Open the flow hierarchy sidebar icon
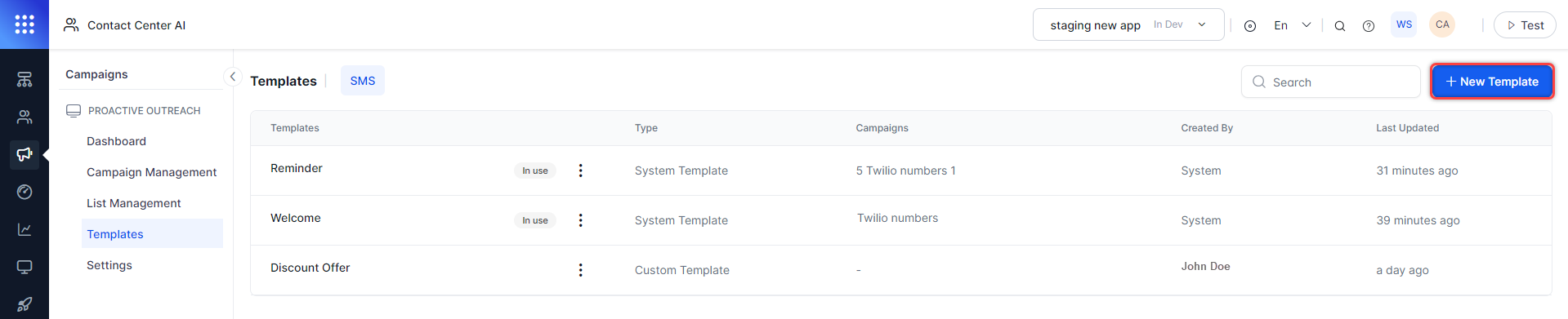 pyautogui.click(x=25, y=79)
